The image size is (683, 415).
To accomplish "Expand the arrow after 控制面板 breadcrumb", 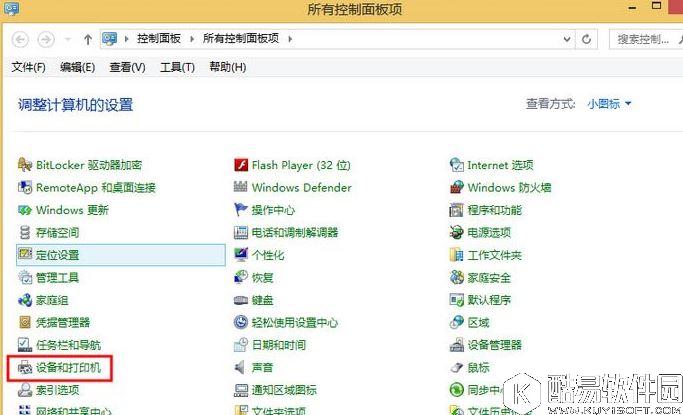I will 192,39.
